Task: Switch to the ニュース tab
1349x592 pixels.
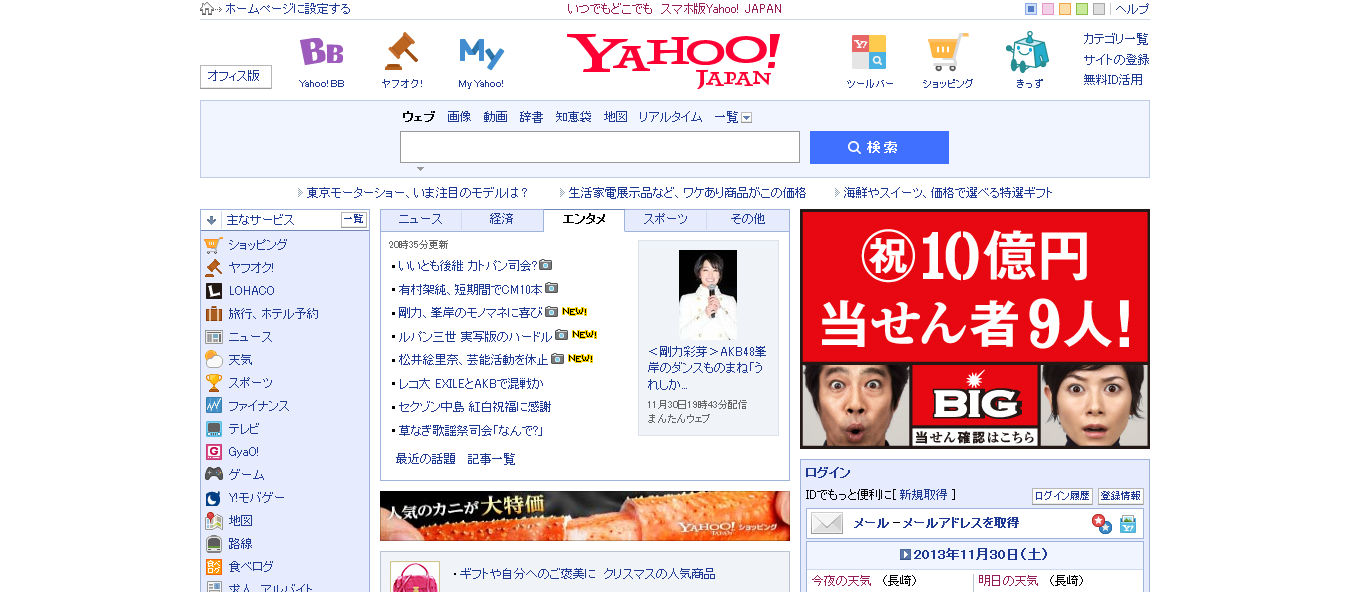Action: [420, 220]
